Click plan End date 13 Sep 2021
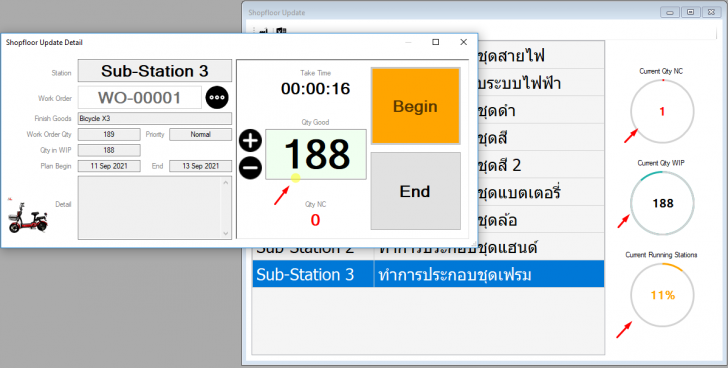The image size is (728, 368). pyautogui.click(x=201, y=166)
